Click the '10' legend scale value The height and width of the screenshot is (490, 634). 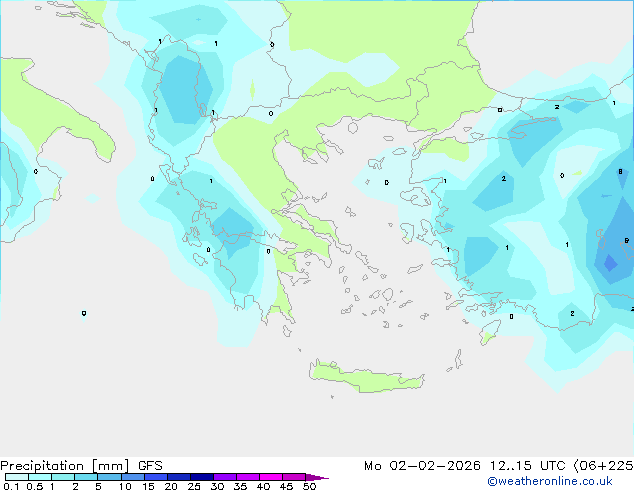coord(125,486)
